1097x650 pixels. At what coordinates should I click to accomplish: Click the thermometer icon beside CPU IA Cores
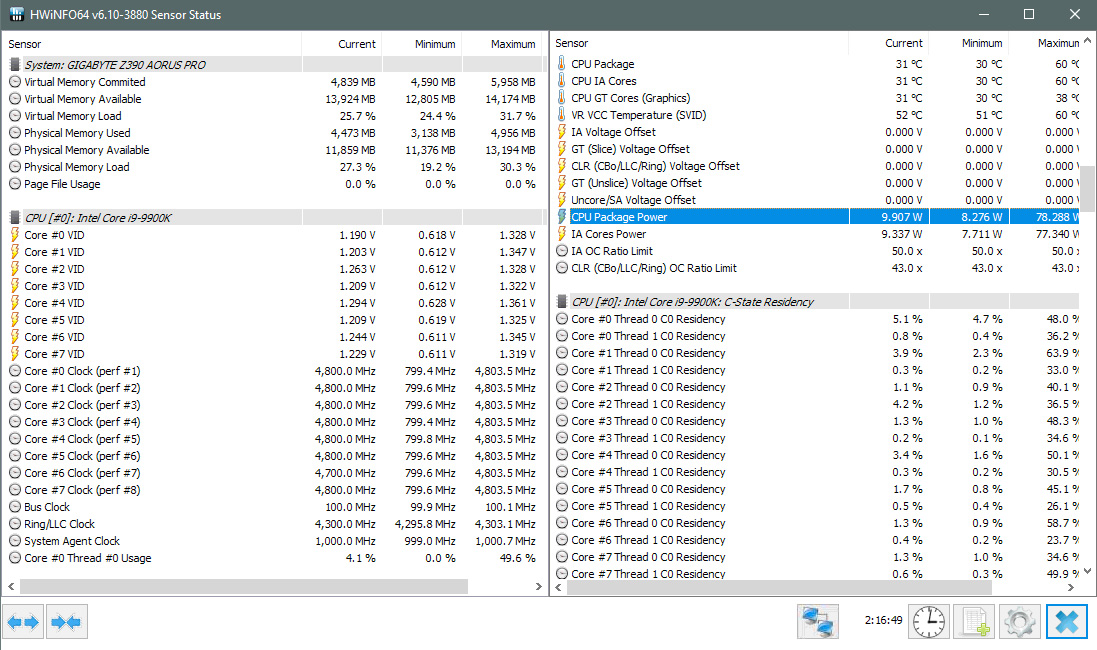click(x=561, y=80)
